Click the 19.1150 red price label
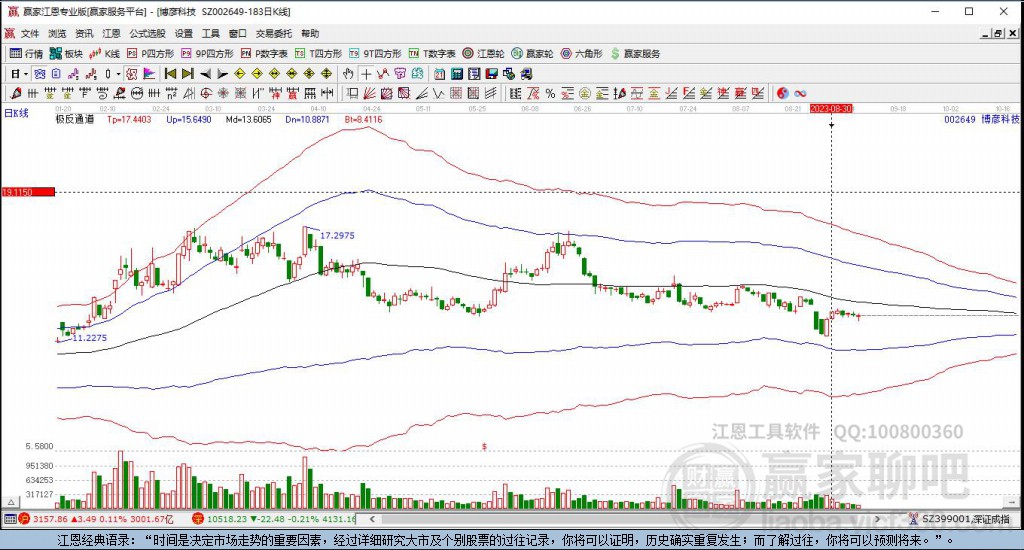The width and height of the screenshot is (1024, 550). click(28, 192)
